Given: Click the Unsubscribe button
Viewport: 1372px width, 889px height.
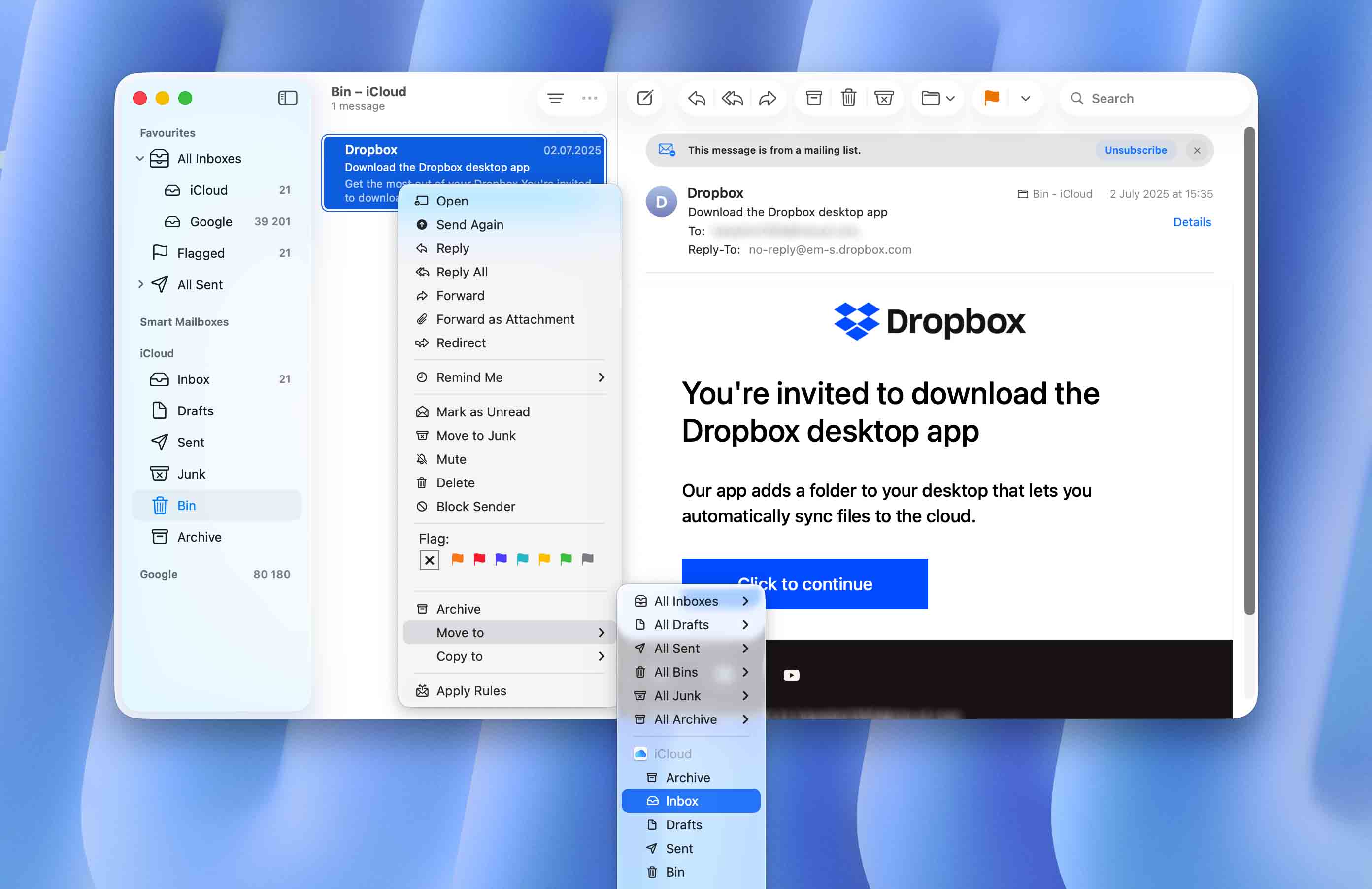Looking at the screenshot, I should tap(1135, 150).
